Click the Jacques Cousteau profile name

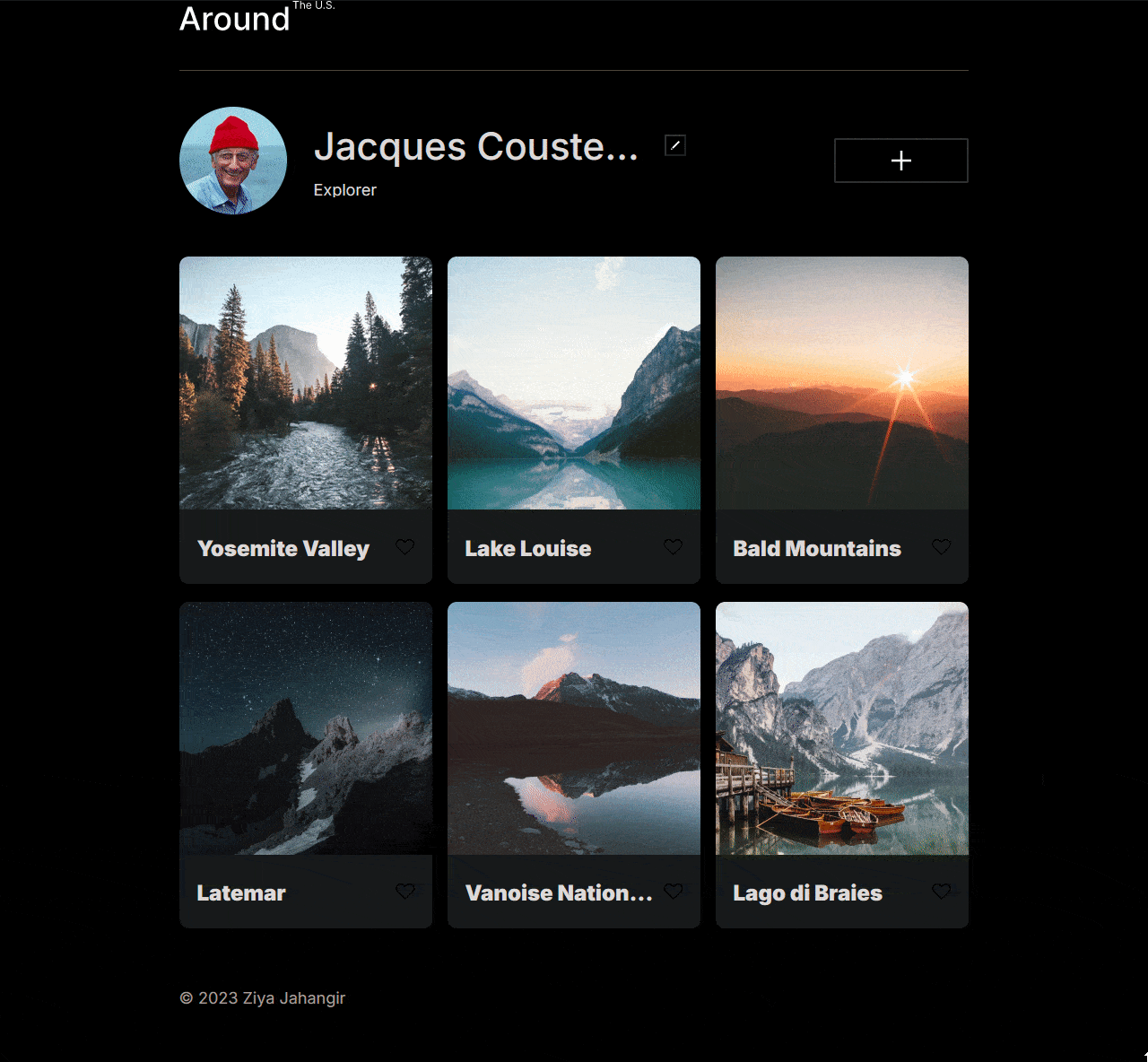click(x=476, y=146)
